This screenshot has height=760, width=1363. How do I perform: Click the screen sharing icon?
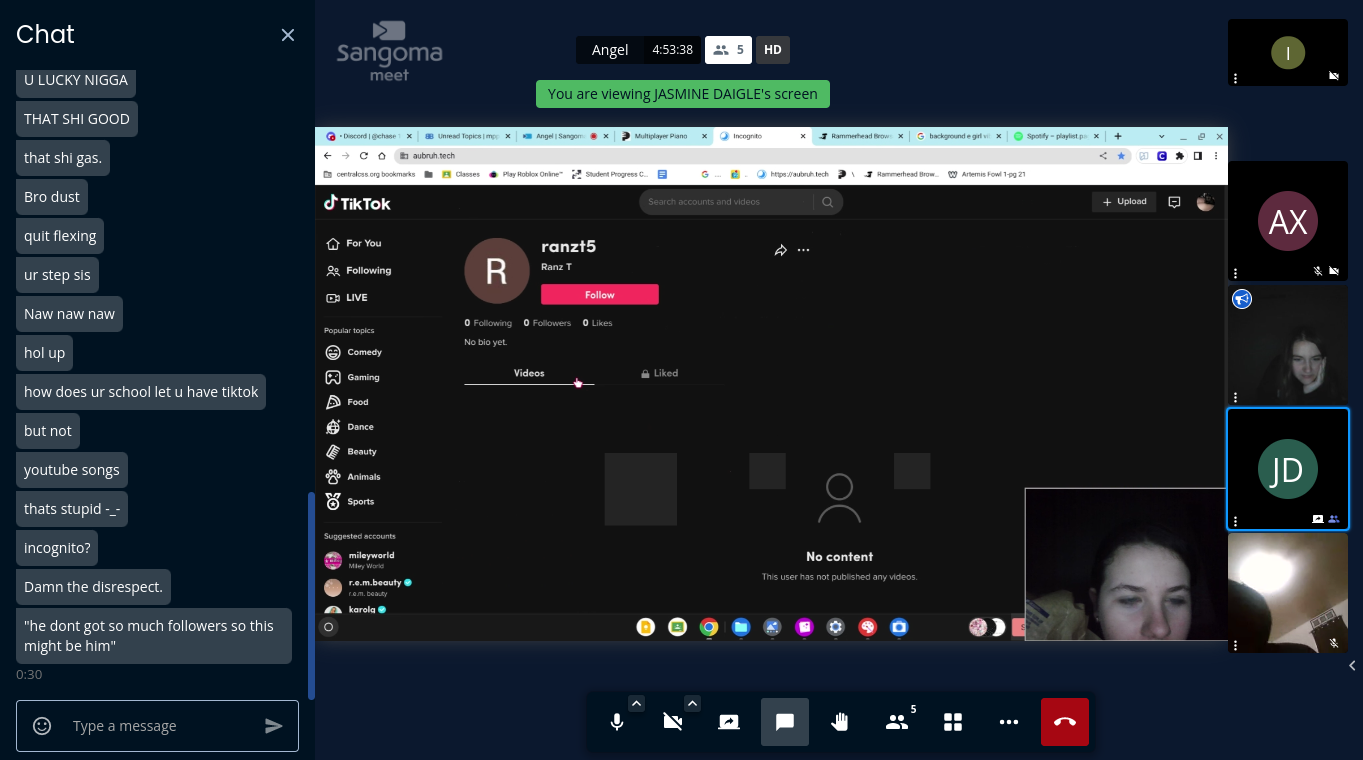point(728,722)
